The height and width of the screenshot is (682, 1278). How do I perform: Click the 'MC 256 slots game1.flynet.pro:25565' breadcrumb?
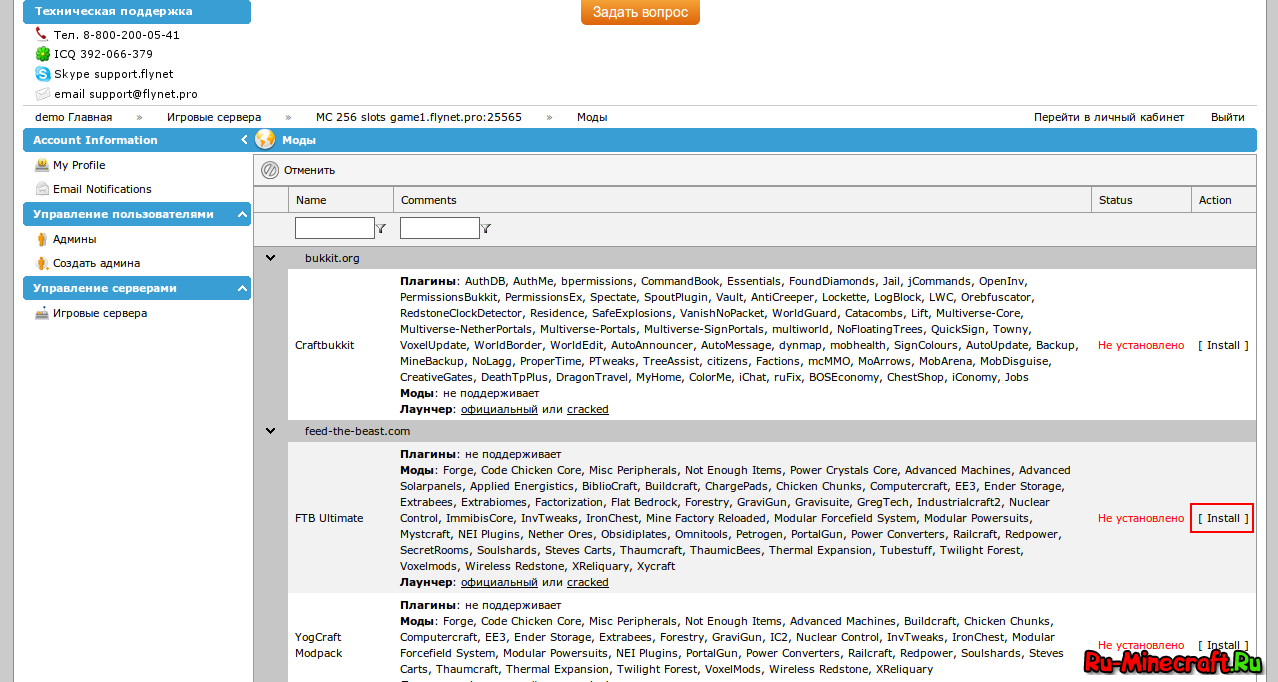point(419,117)
